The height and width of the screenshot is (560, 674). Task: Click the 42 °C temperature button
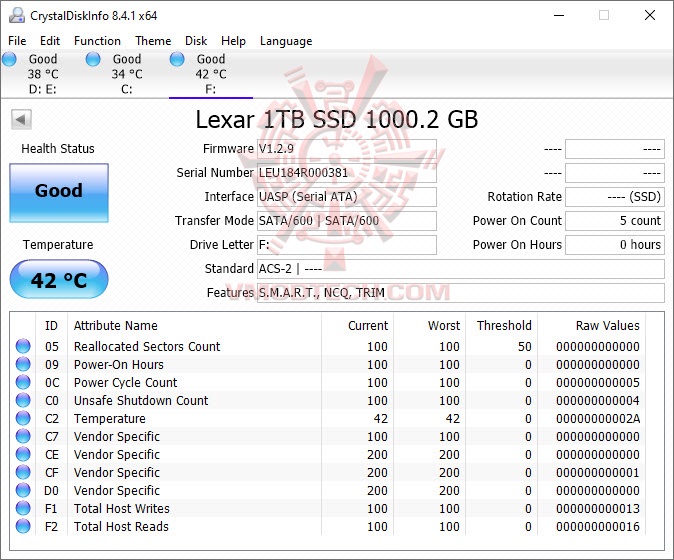coord(59,279)
